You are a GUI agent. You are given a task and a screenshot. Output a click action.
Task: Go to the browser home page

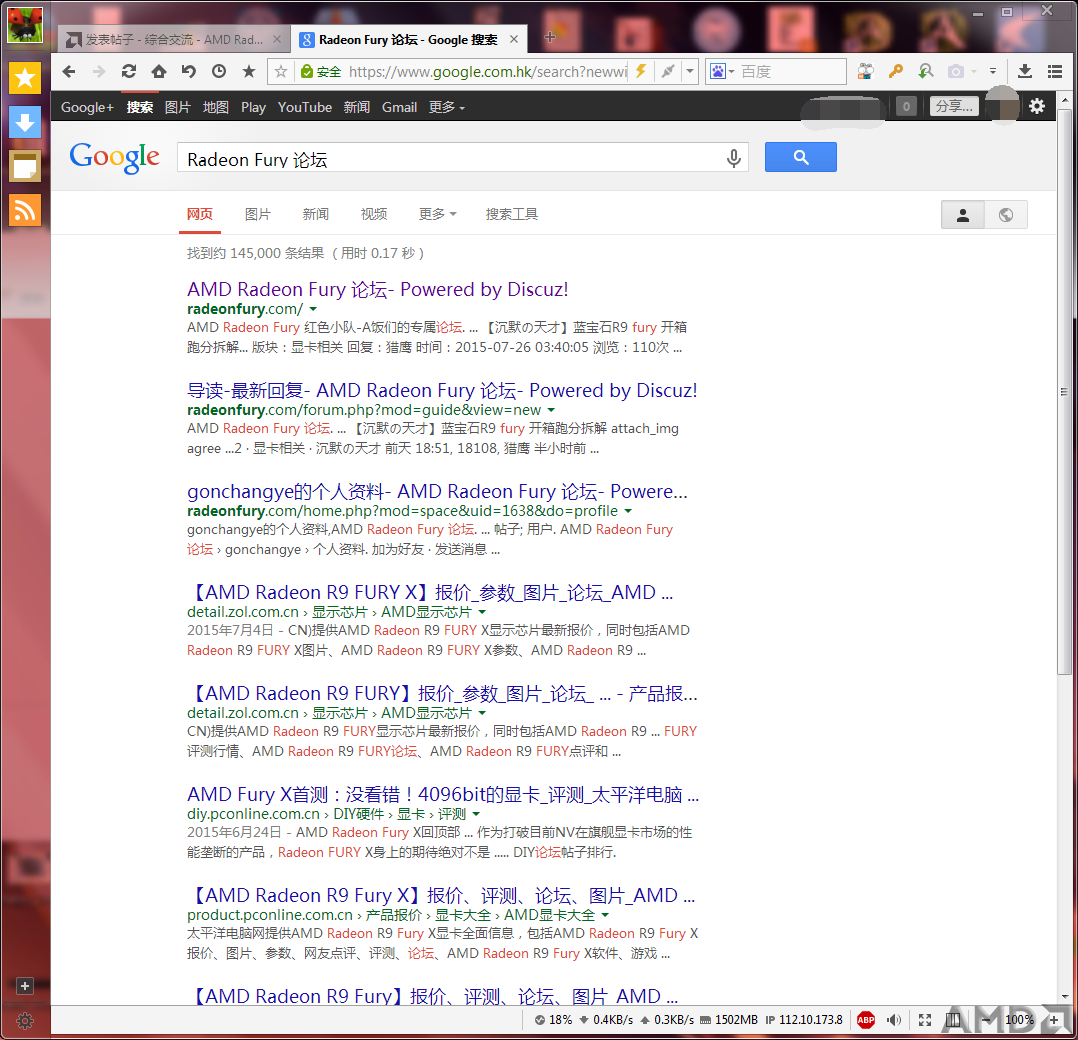coord(159,71)
